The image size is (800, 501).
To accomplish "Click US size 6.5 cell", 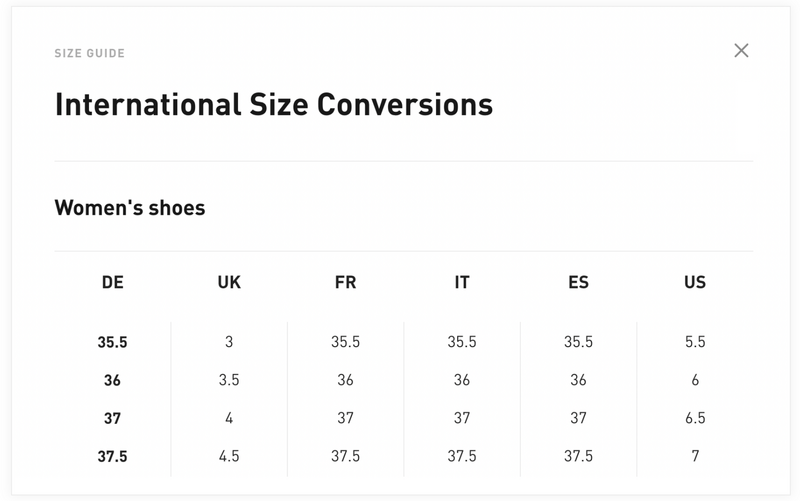I will (x=695, y=418).
